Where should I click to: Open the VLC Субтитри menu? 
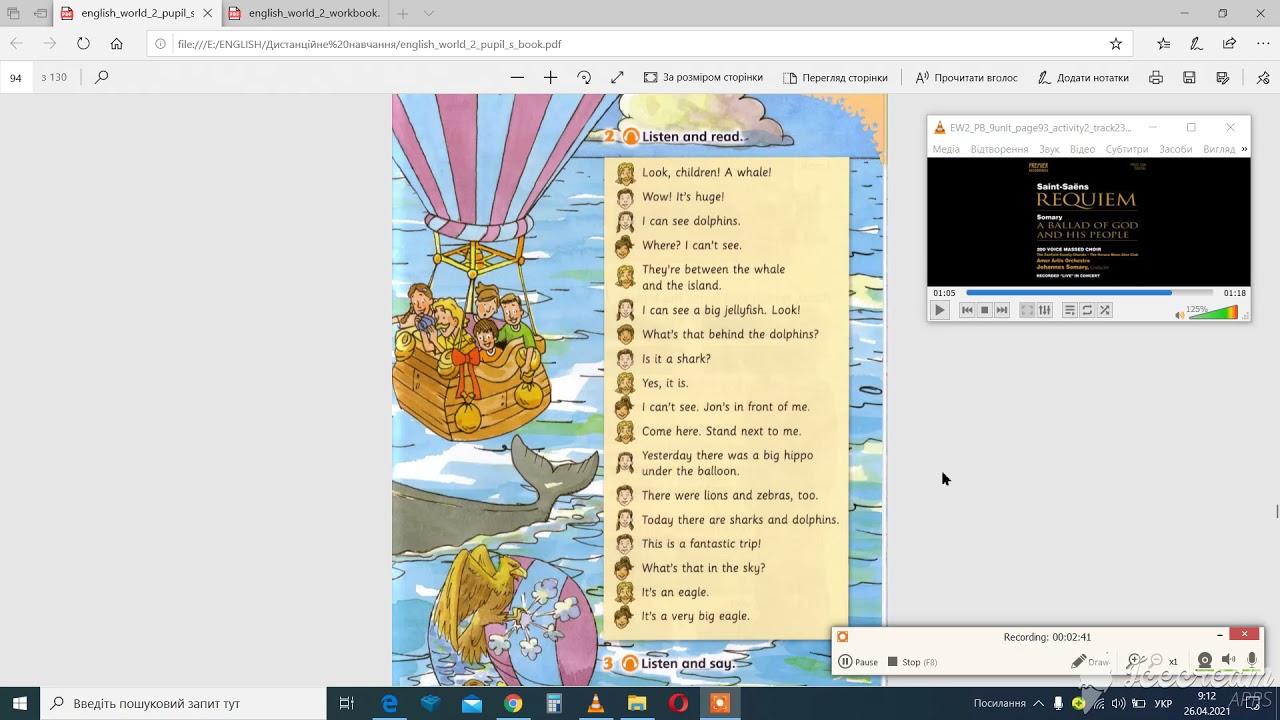(x=1127, y=149)
